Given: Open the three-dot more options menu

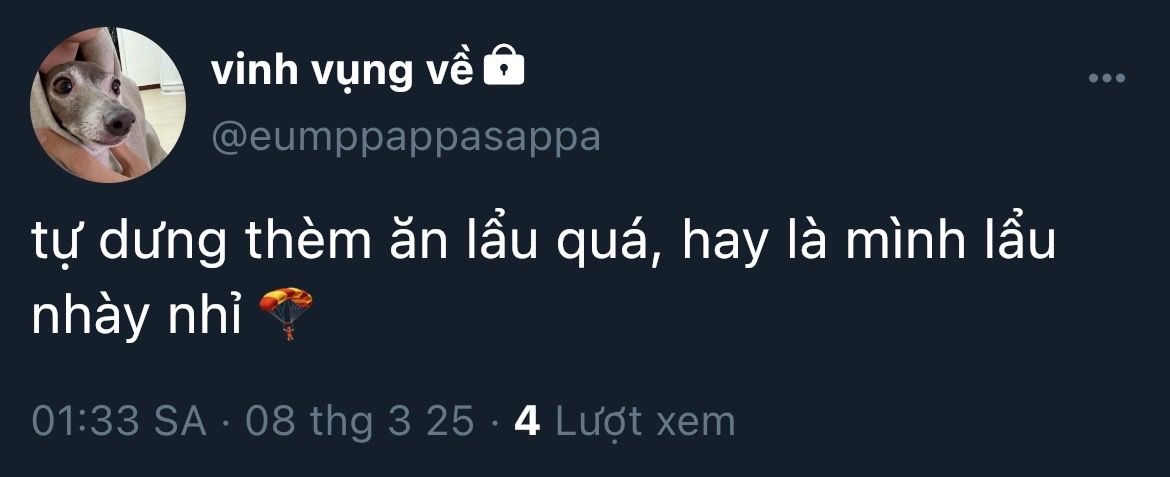Looking at the screenshot, I should click(1106, 78).
